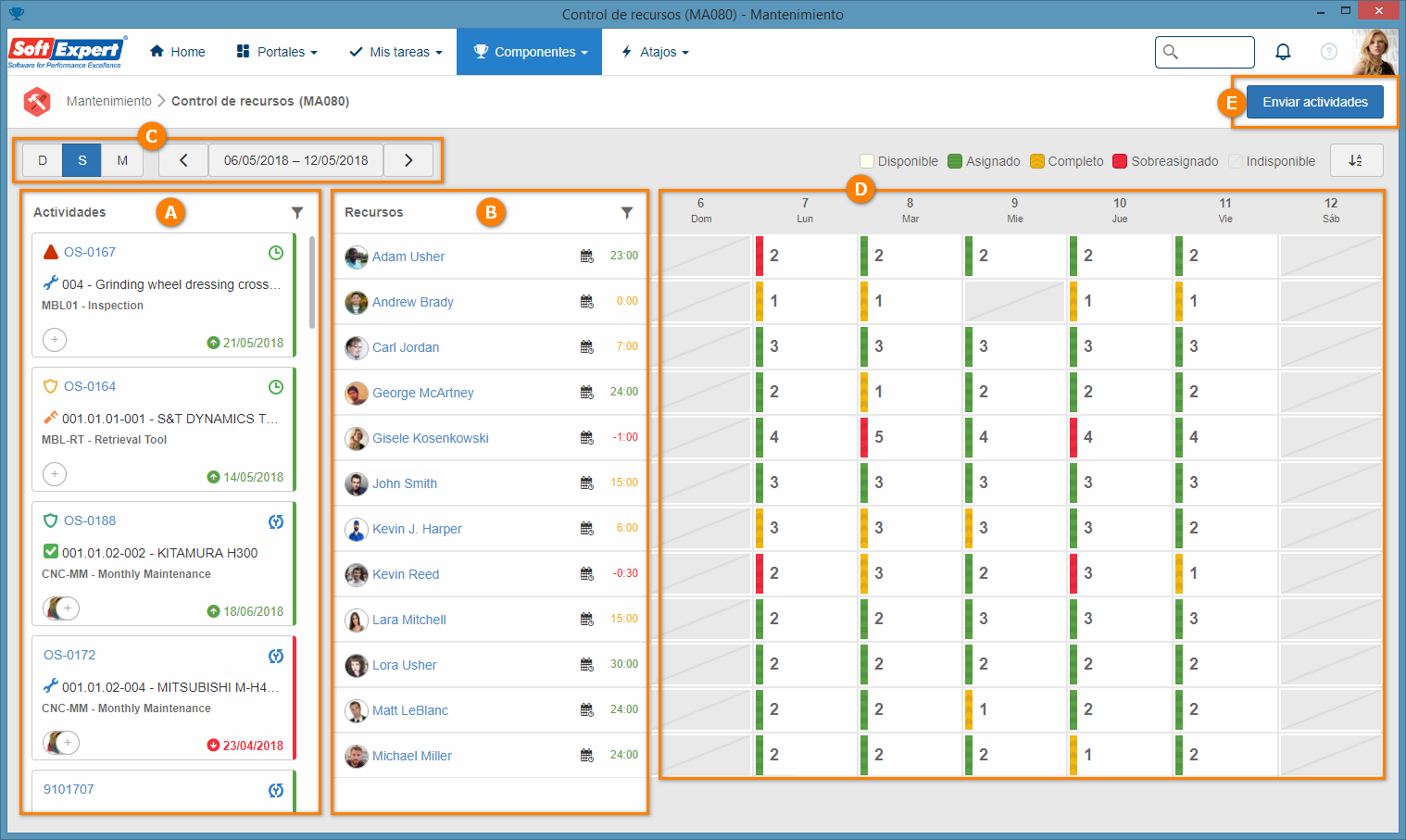Click clock icon on OS-0164 card

tap(275, 387)
